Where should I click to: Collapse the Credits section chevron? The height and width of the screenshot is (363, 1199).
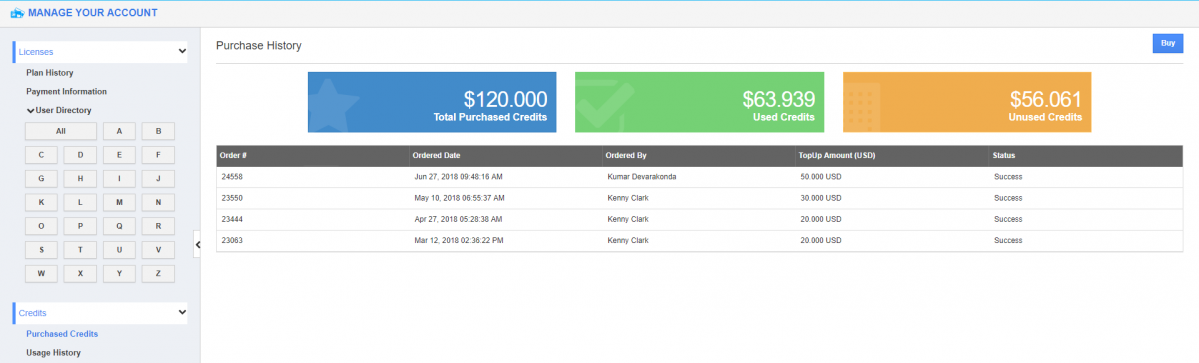182,313
